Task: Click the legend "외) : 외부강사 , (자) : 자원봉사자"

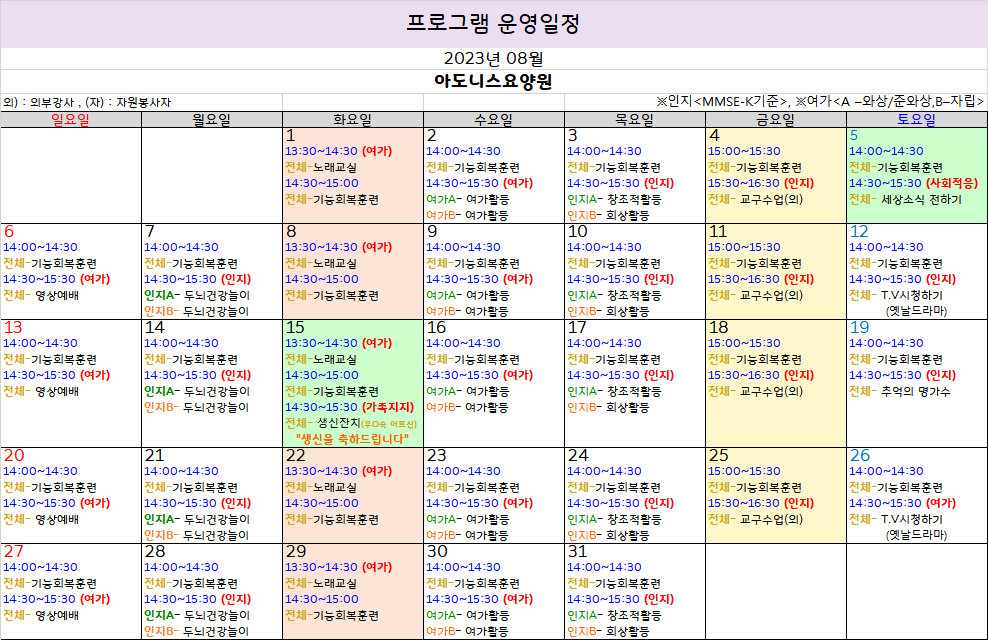Action: coord(87,102)
